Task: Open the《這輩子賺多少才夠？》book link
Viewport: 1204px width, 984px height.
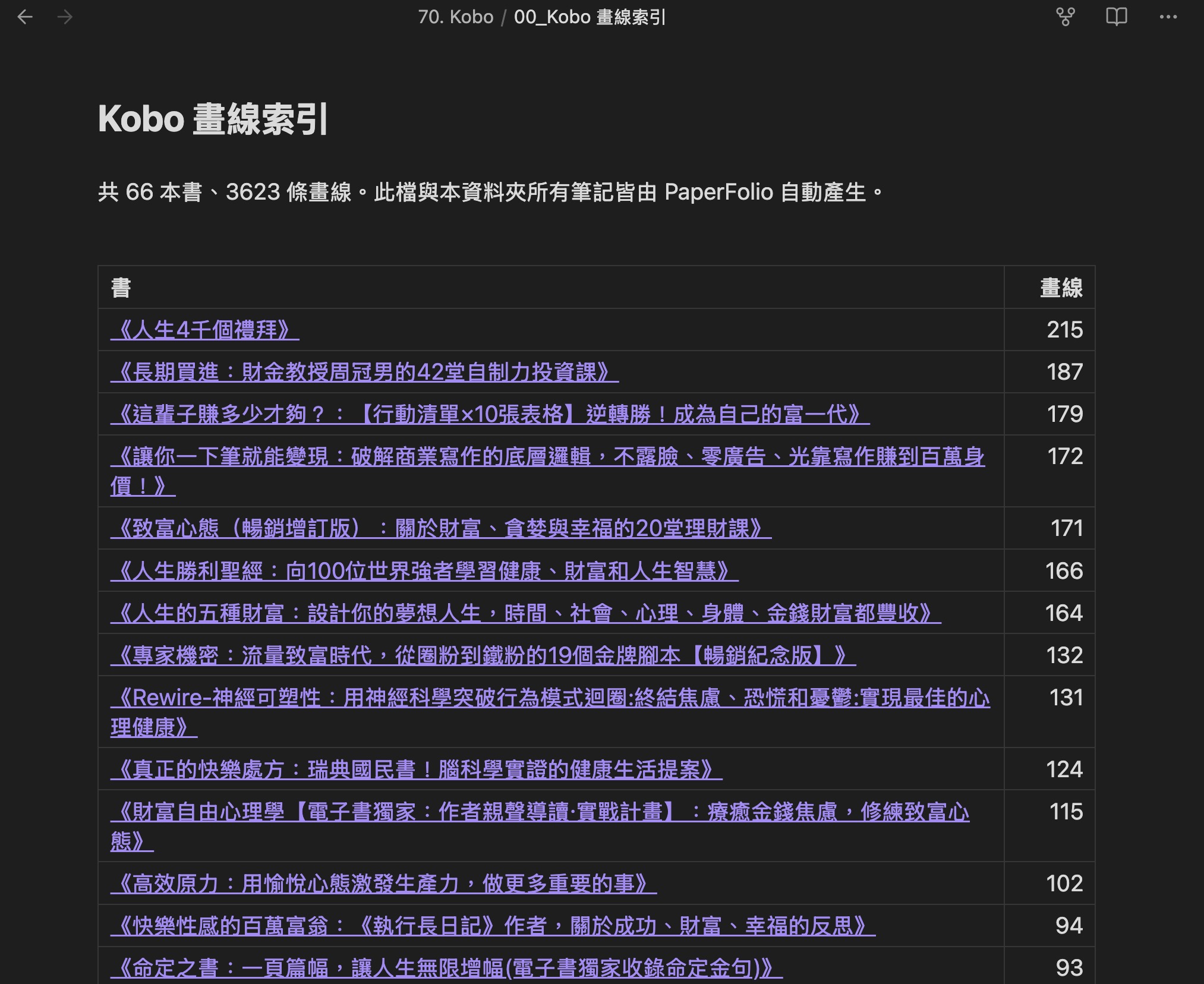Action: (490, 414)
